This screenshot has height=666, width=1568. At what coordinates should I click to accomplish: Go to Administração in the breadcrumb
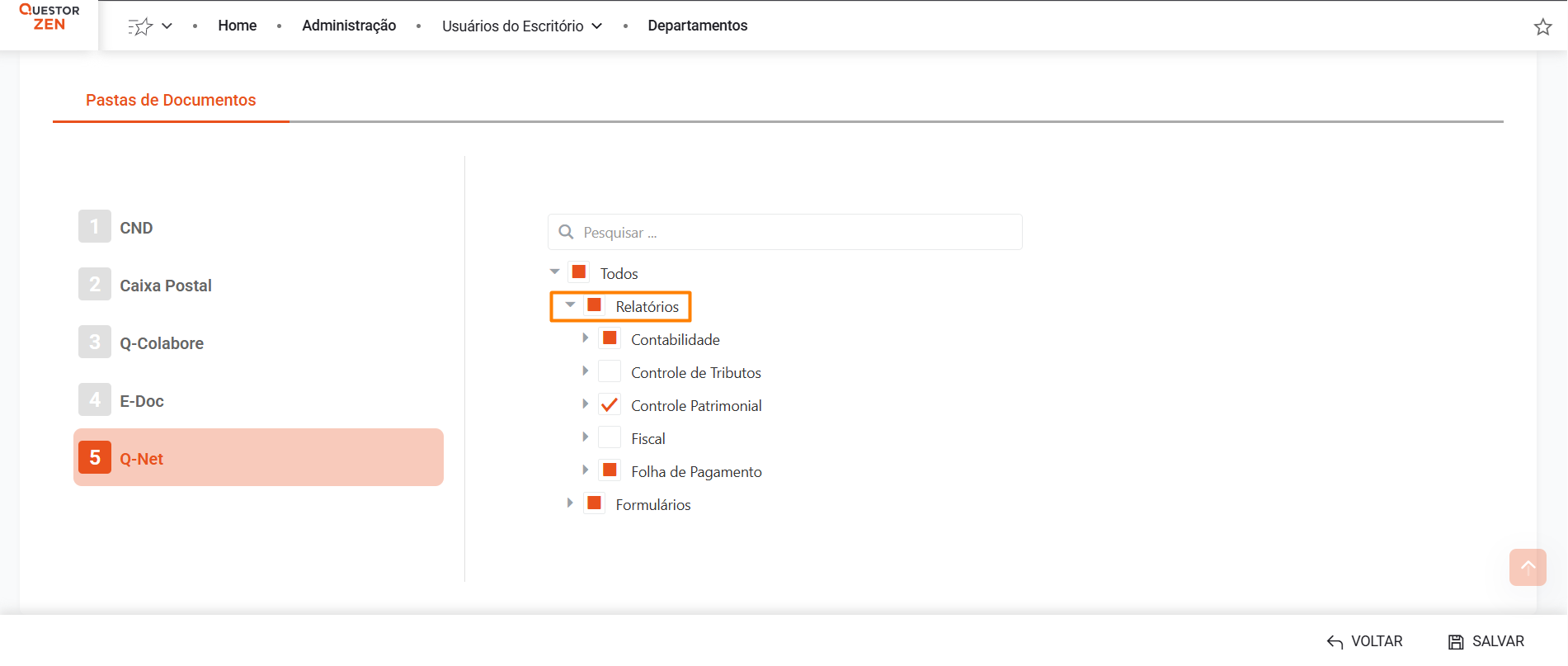pos(349,26)
